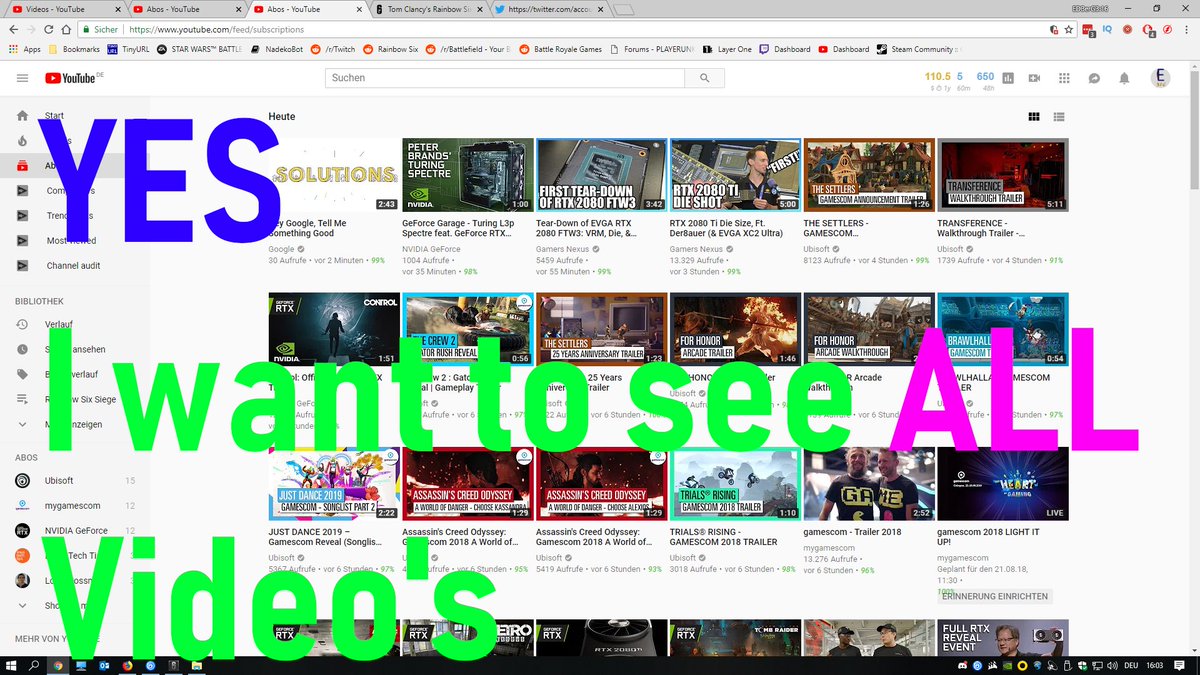Open the account avatar menu
The image size is (1200, 675).
[x=1161, y=78]
